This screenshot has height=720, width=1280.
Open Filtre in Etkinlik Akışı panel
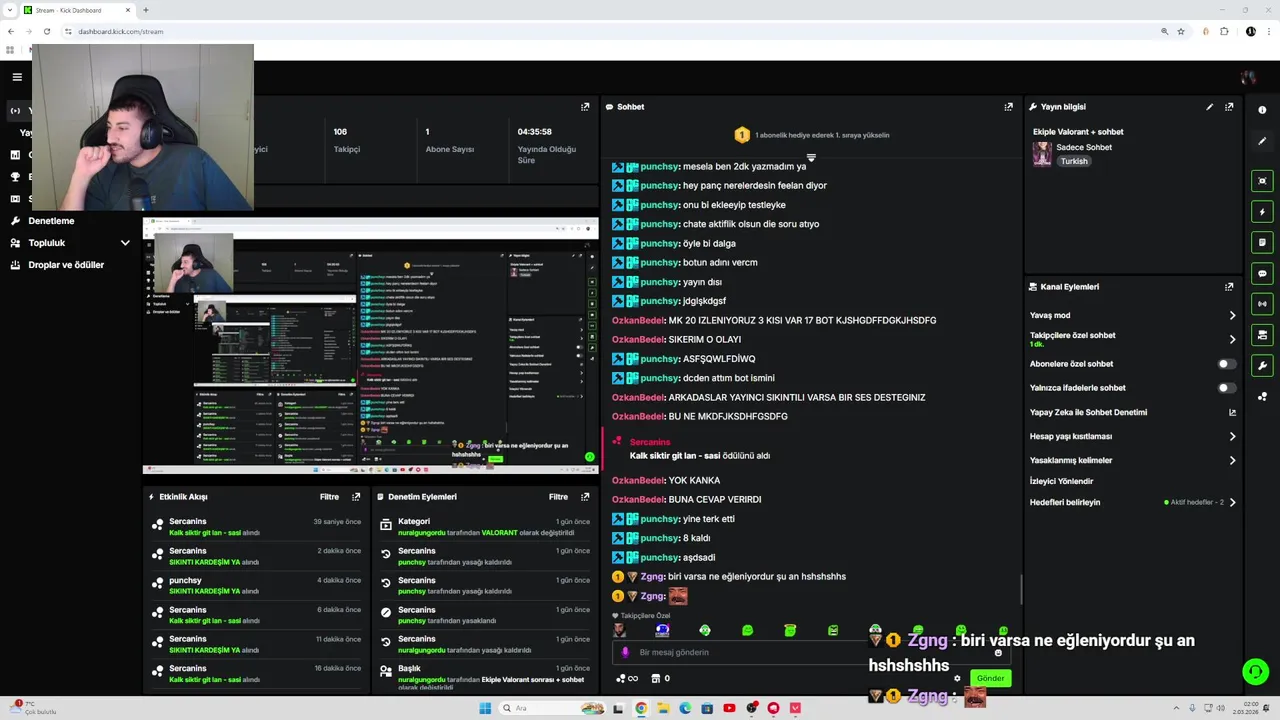pyautogui.click(x=329, y=497)
